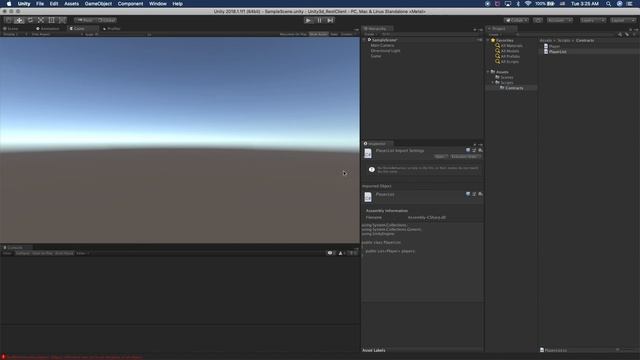
Task: Open the Account dropdown
Action: pos(560,20)
